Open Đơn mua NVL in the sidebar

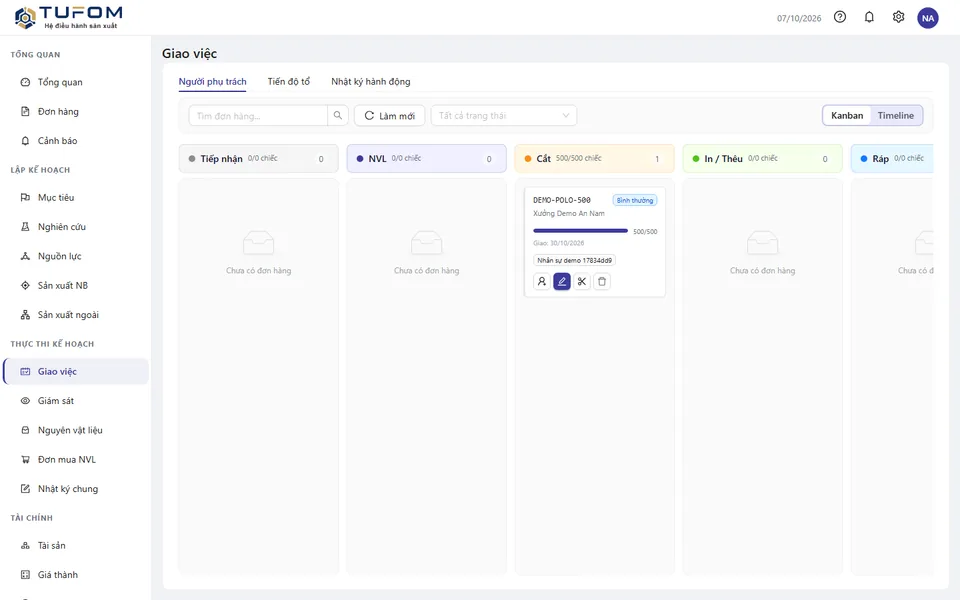point(75,459)
